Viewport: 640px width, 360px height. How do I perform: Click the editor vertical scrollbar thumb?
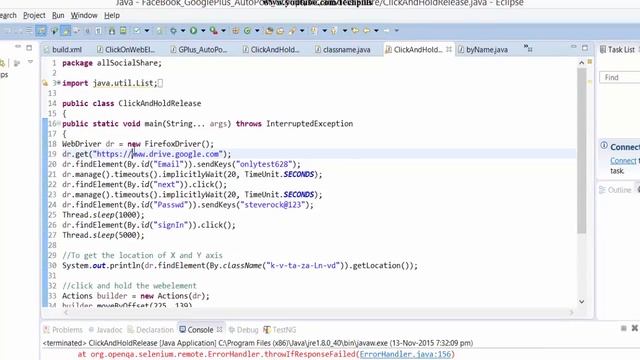click(x=582, y=151)
